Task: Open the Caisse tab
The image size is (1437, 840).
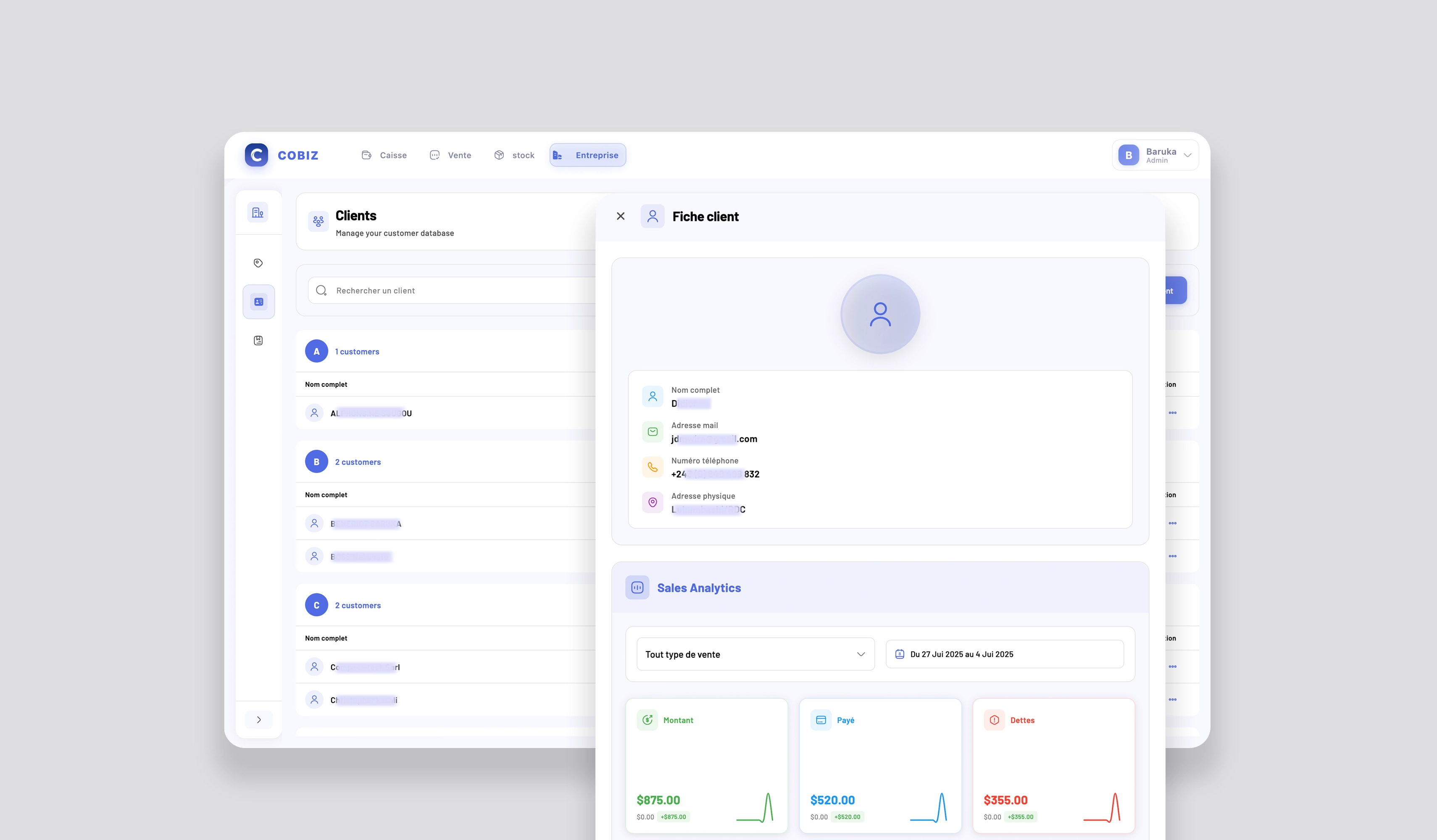Action: [384, 155]
